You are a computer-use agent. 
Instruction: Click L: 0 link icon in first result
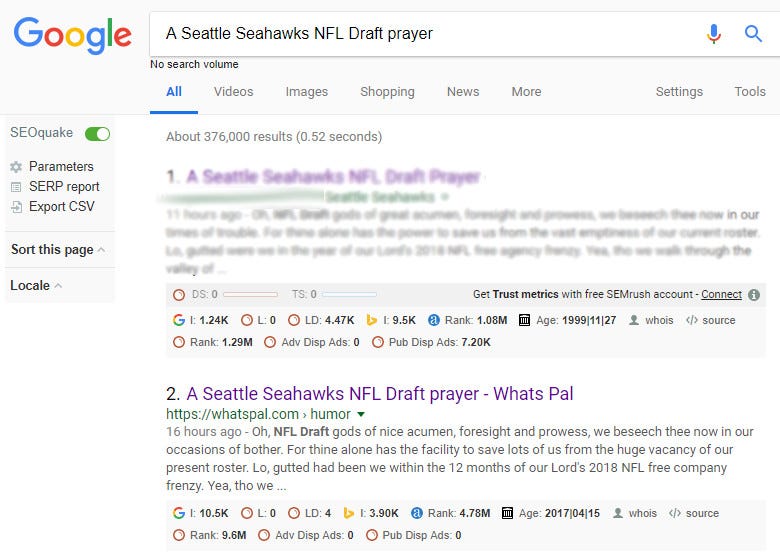(x=247, y=320)
